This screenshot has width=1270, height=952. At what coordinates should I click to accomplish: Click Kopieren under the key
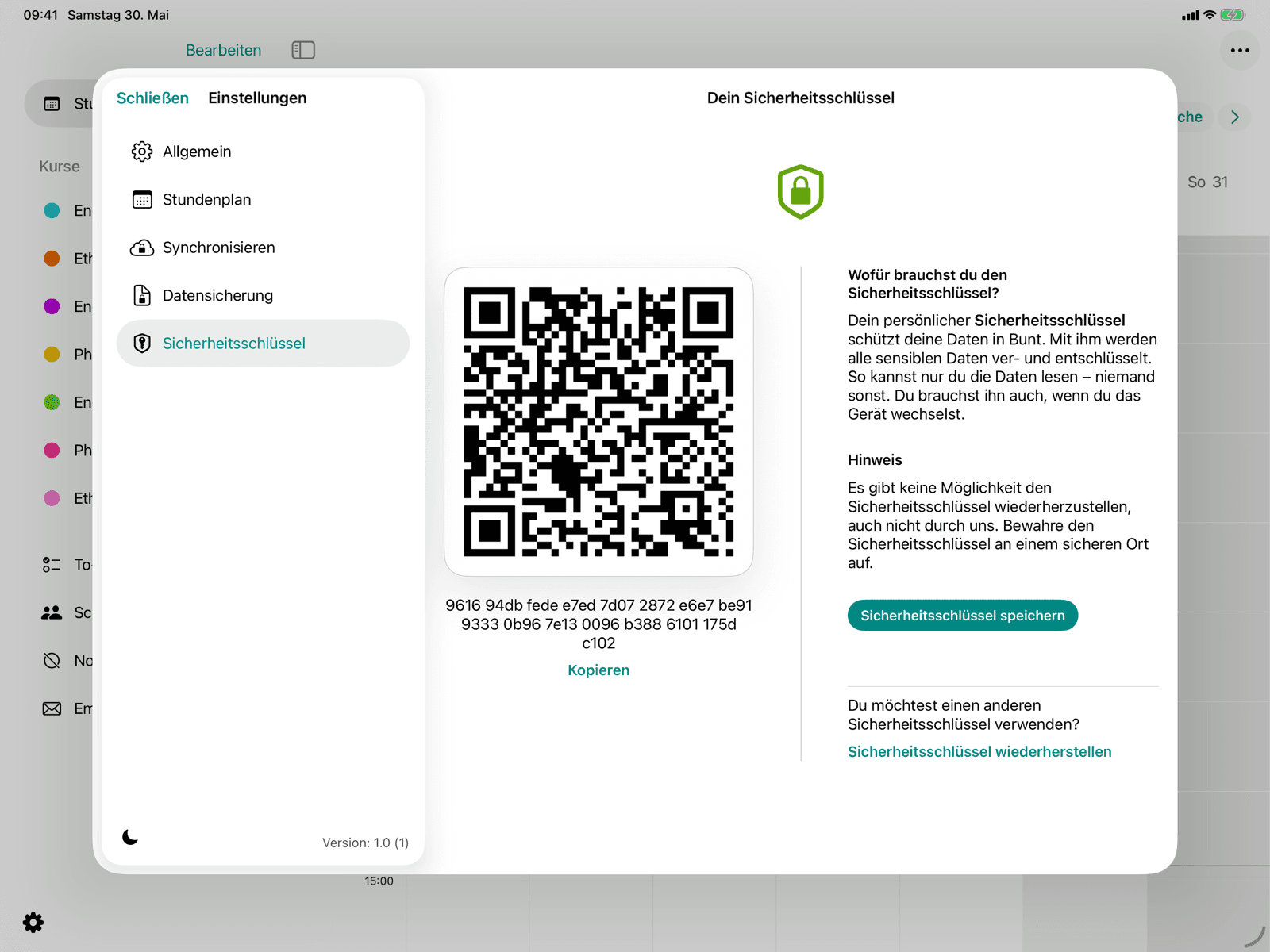598,670
